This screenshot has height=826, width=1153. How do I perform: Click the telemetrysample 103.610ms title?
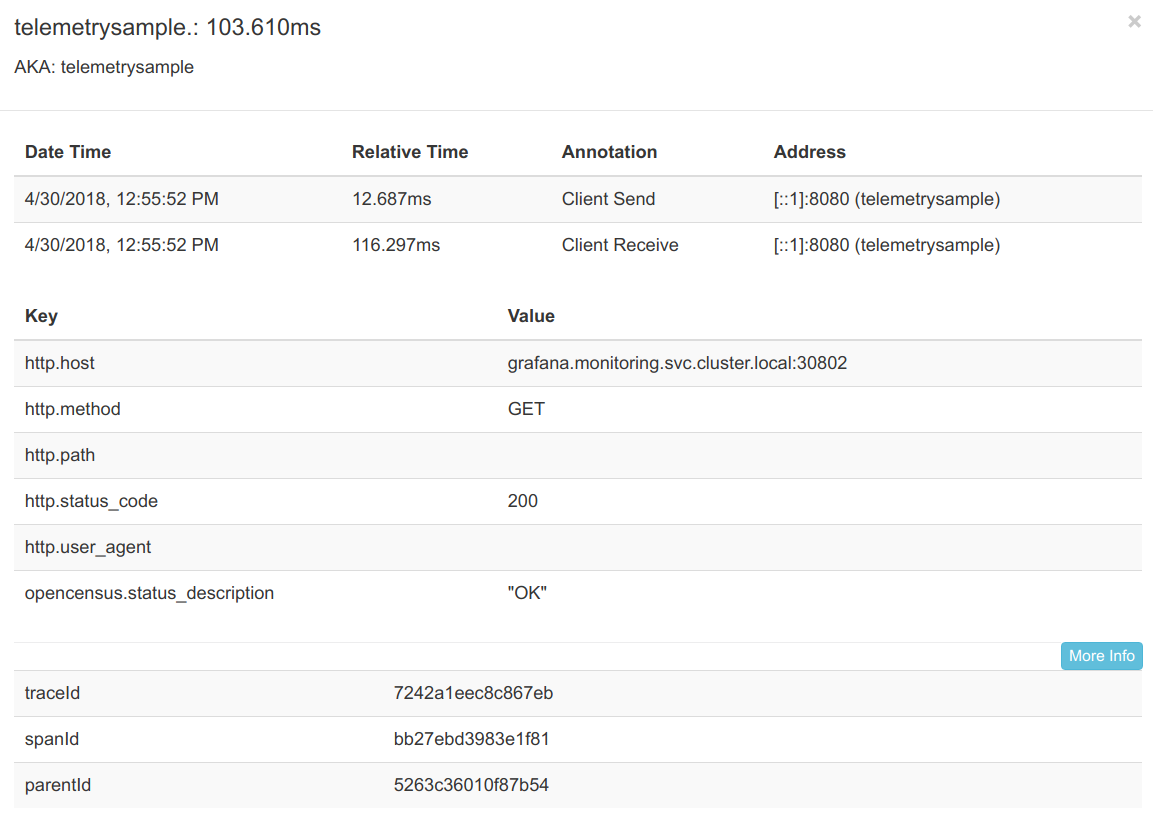(x=168, y=27)
